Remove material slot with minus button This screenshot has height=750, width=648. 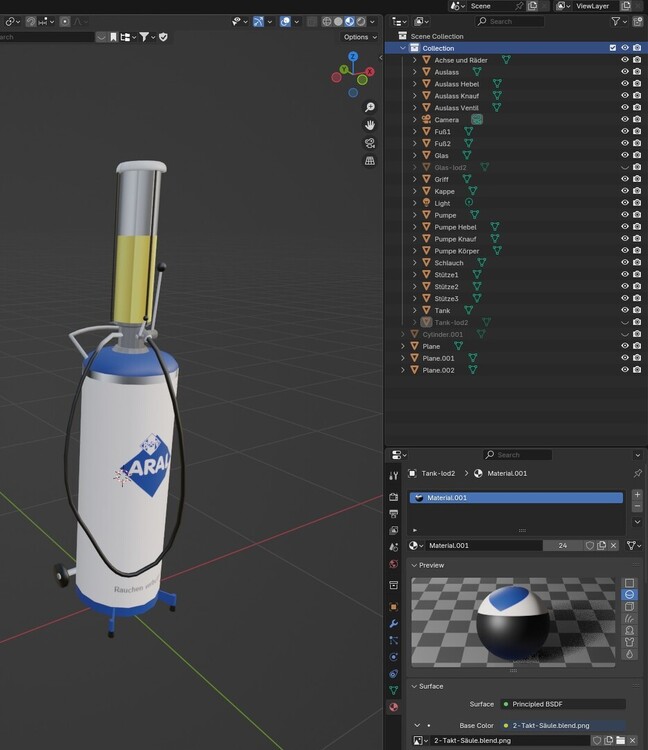[637, 506]
